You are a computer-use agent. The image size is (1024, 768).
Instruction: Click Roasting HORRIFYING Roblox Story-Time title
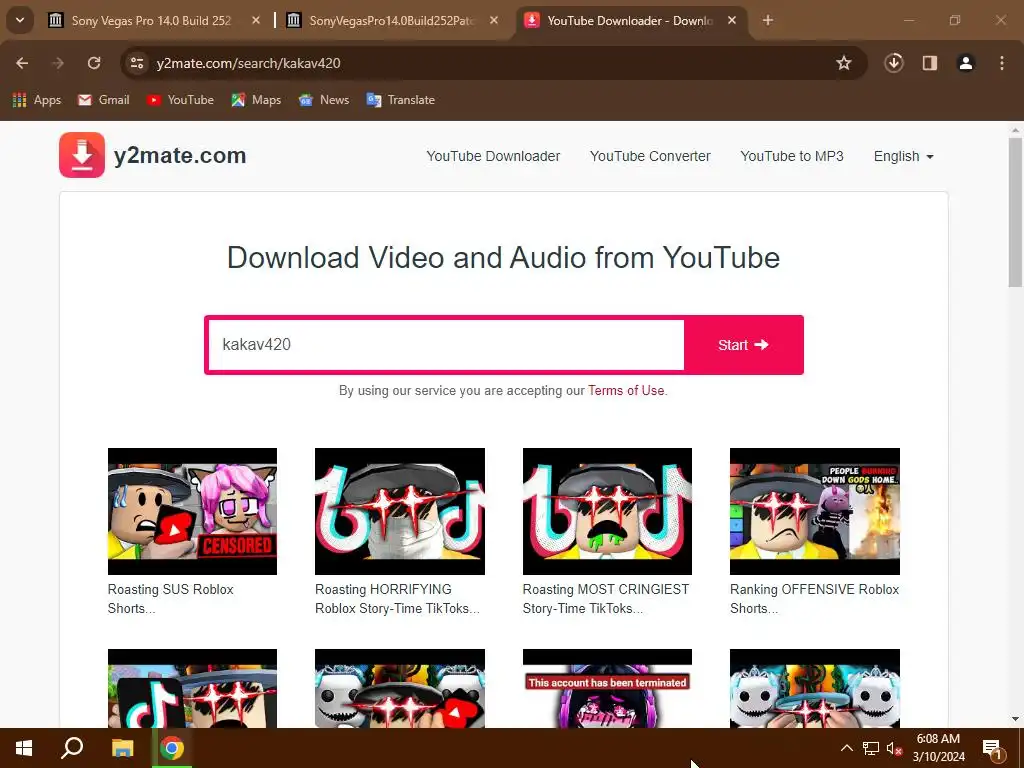(397, 599)
